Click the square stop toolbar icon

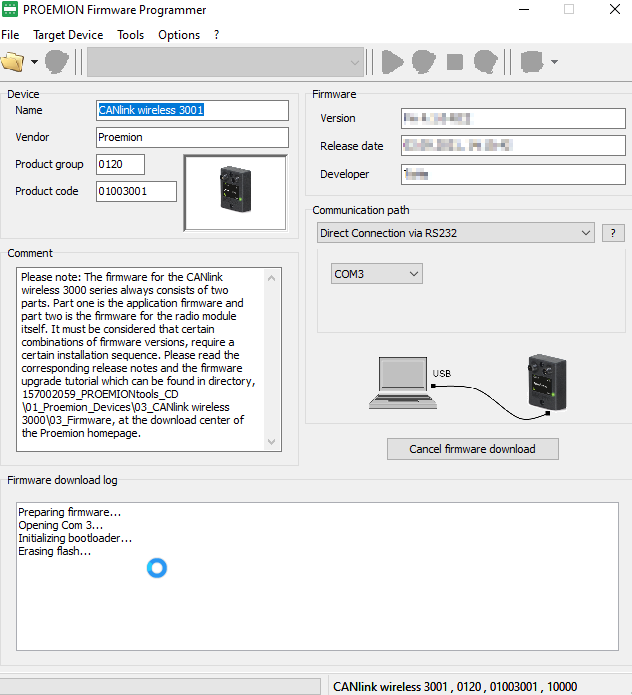tap(455, 62)
